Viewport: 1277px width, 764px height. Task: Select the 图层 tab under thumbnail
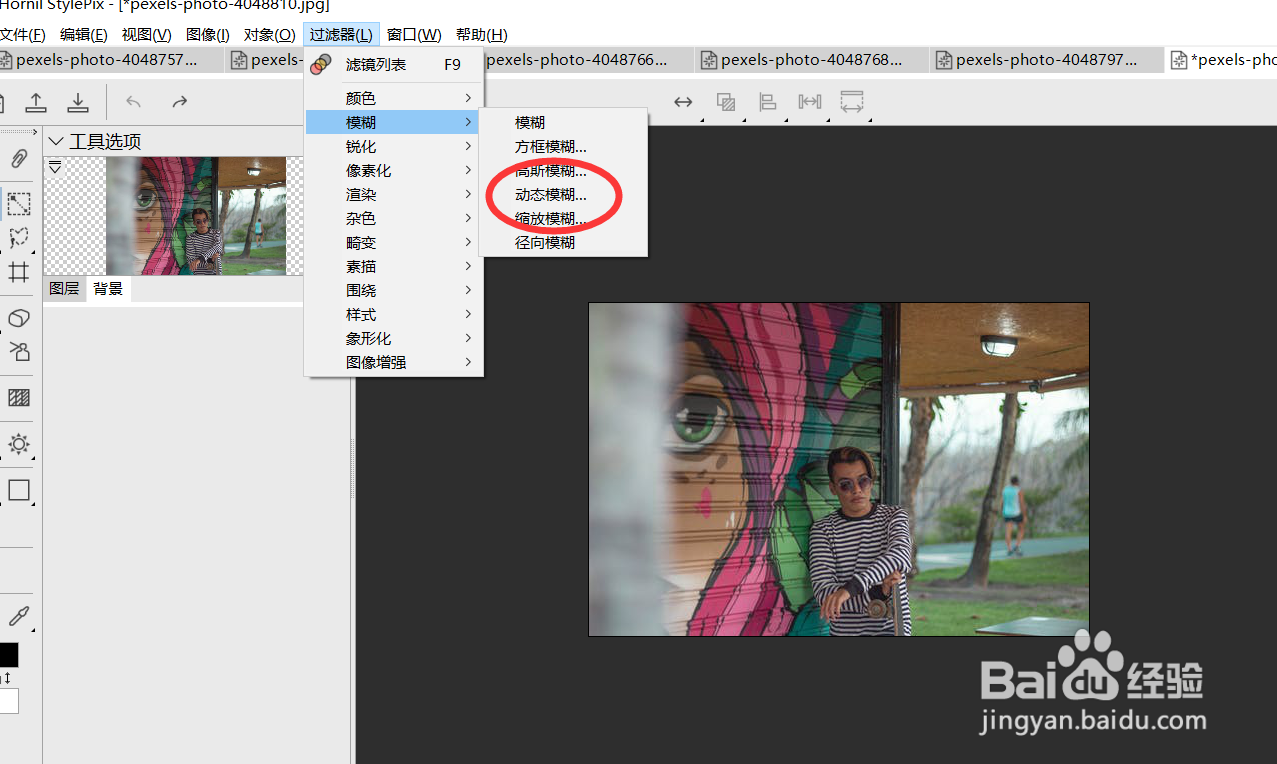(64, 288)
